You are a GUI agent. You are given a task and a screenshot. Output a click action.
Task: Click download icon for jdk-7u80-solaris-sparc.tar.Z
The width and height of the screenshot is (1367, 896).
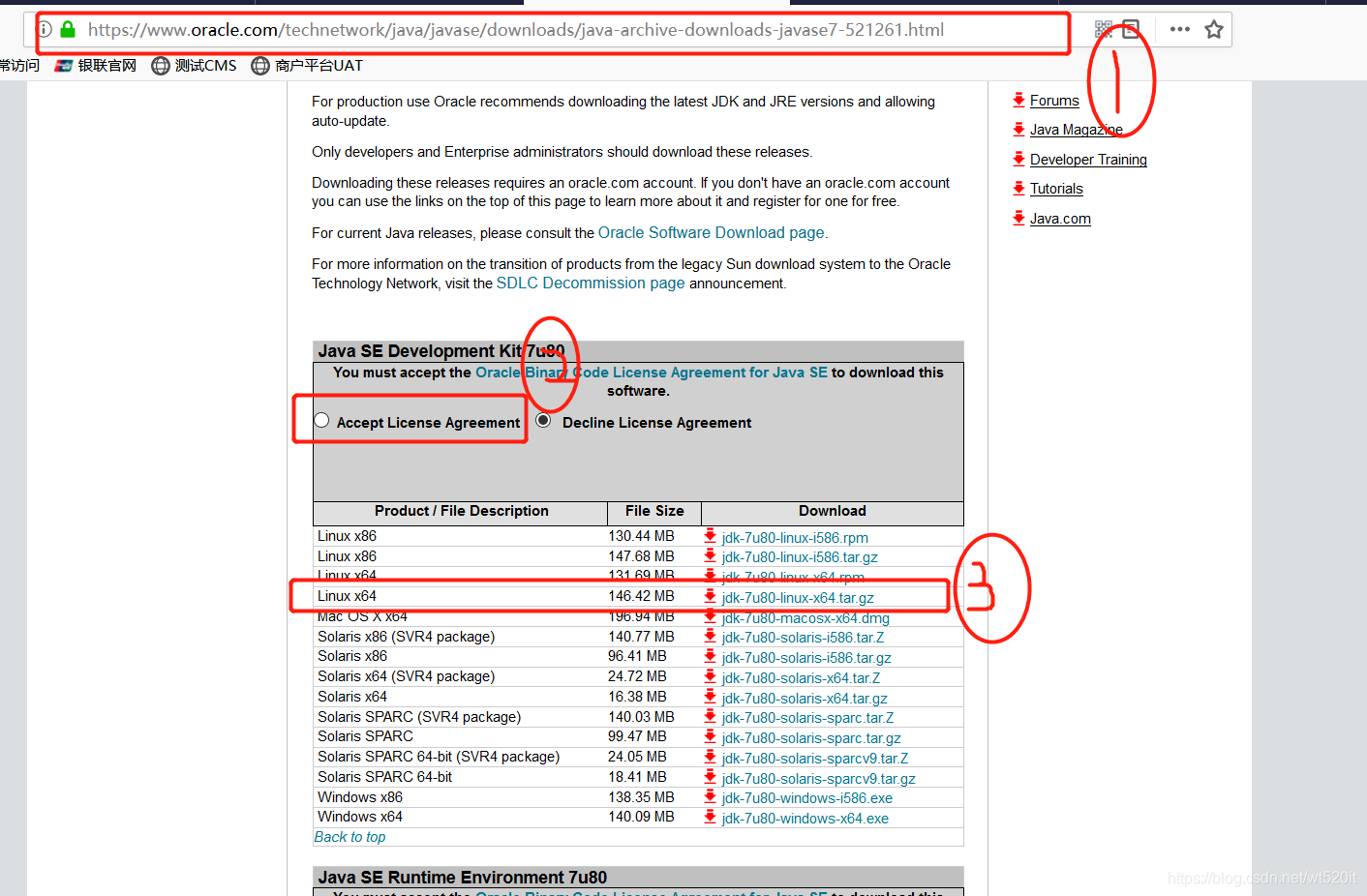point(710,716)
